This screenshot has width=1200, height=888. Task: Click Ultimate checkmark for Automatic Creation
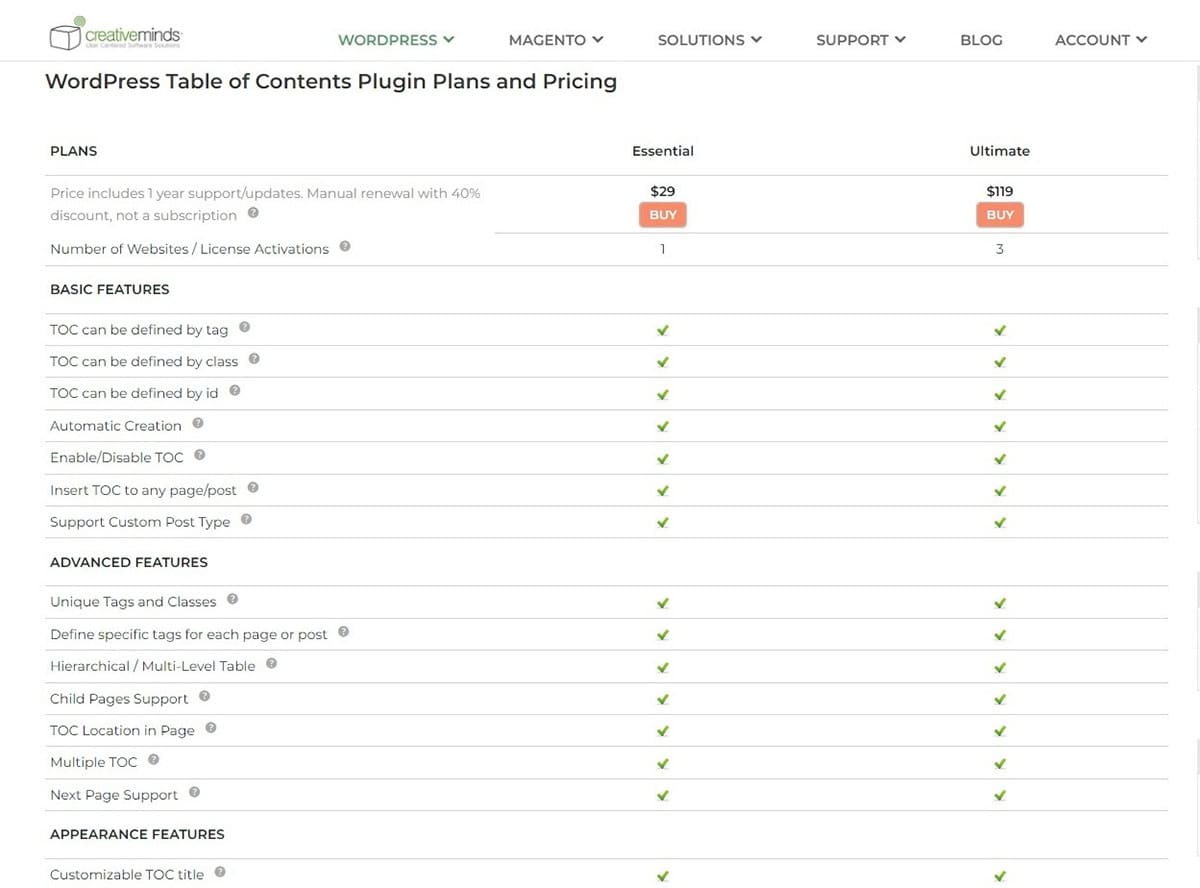(1000, 426)
